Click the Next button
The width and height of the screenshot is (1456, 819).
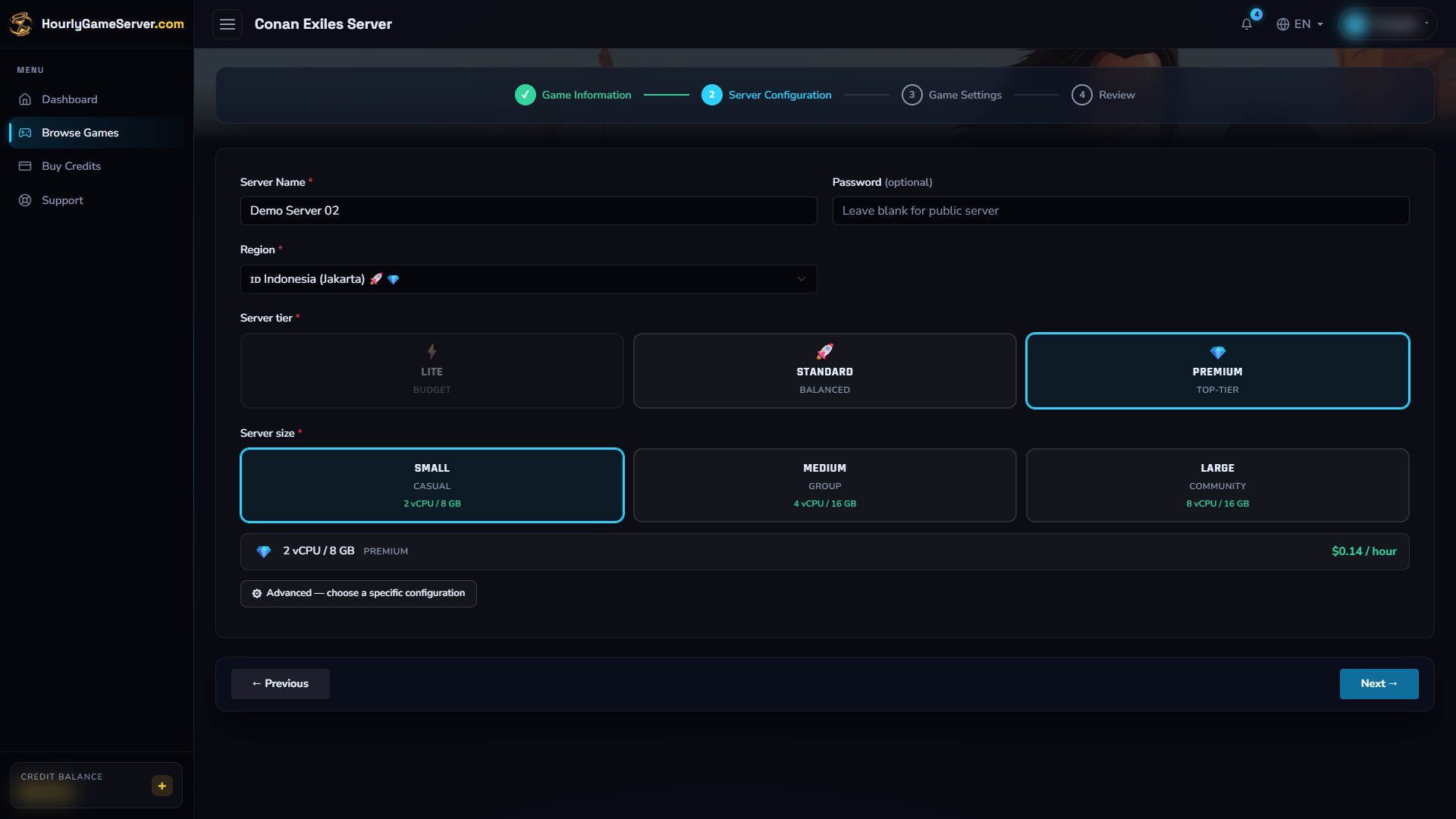pyautogui.click(x=1379, y=683)
